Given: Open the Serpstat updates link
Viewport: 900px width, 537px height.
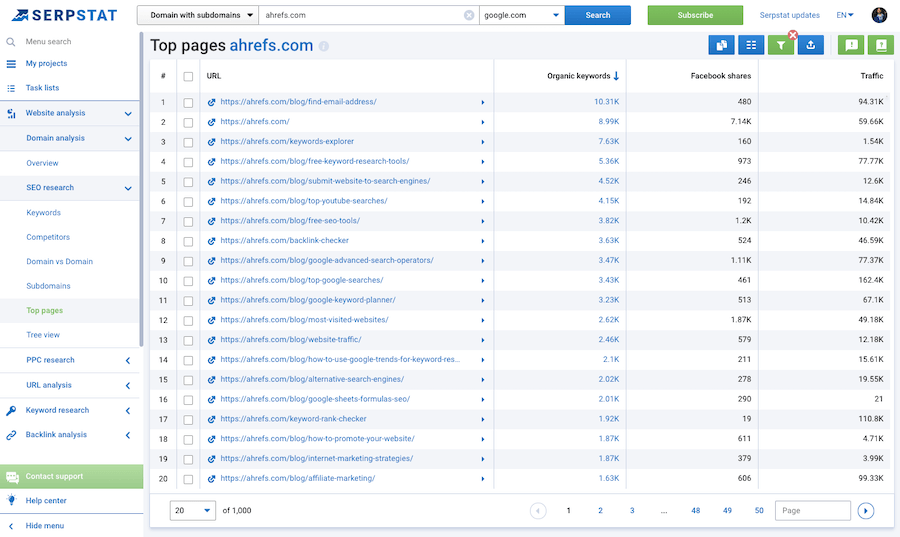Looking at the screenshot, I should click(789, 15).
